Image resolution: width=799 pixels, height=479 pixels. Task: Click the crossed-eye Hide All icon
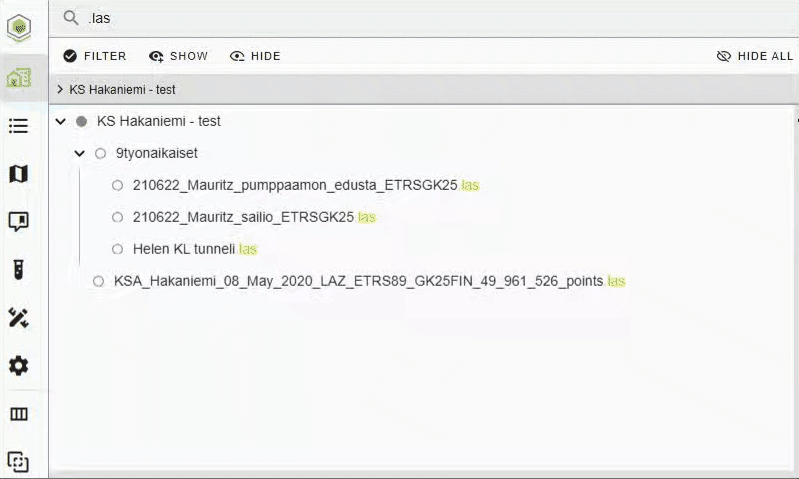coord(724,56)
